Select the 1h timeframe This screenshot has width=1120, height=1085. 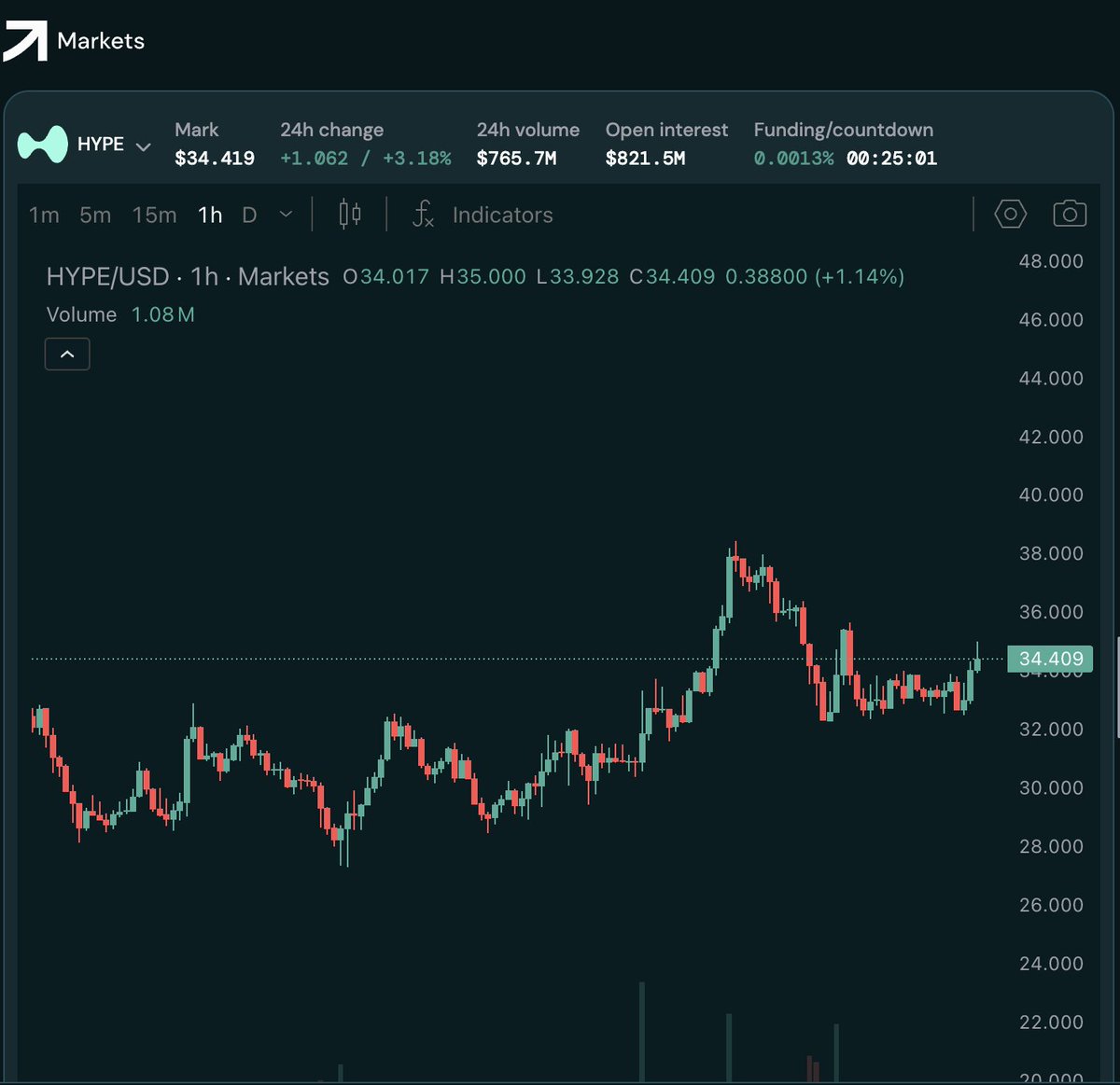tap(210, 216)
